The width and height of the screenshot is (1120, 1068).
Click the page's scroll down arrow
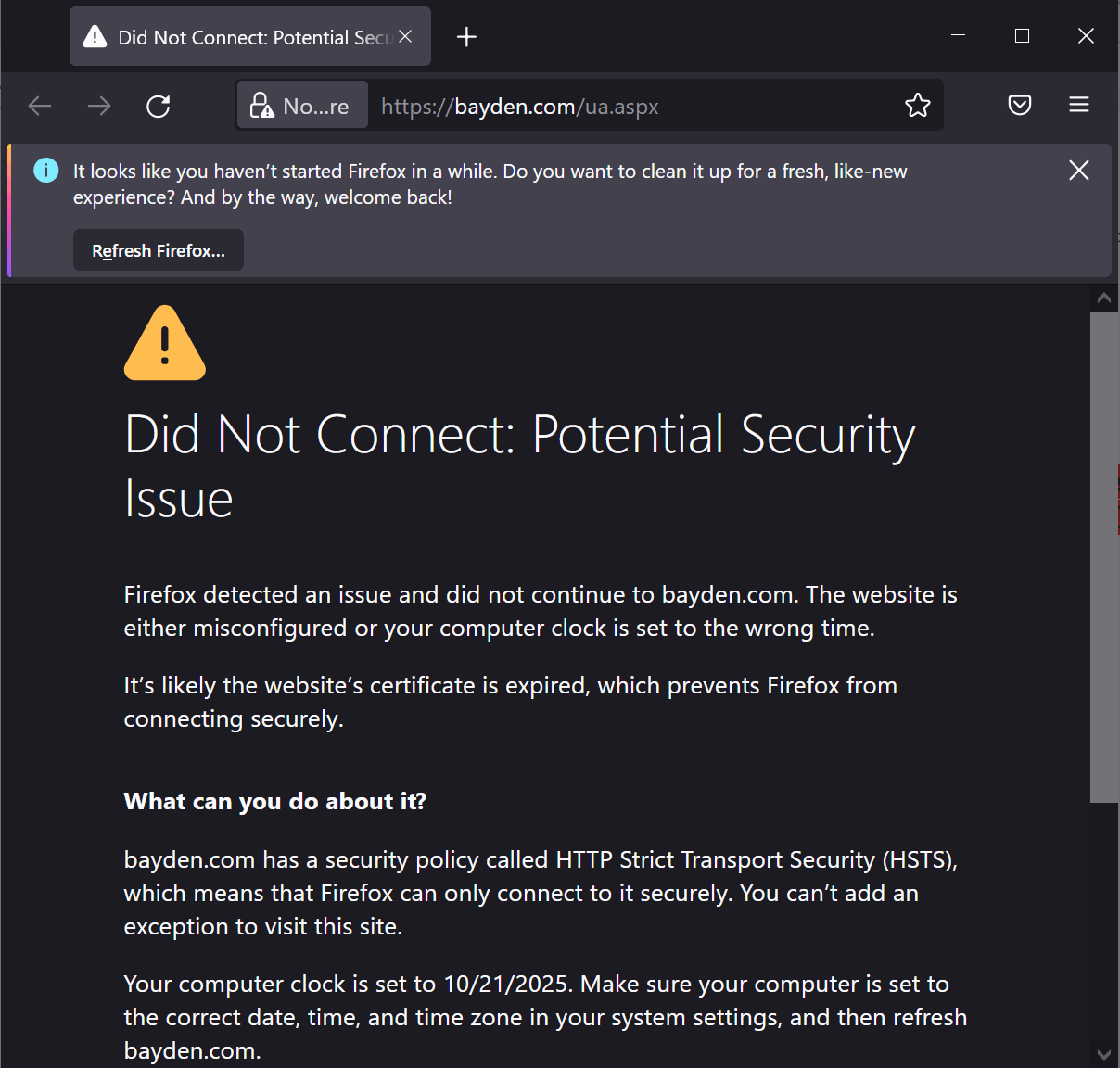point(1103,1054)
